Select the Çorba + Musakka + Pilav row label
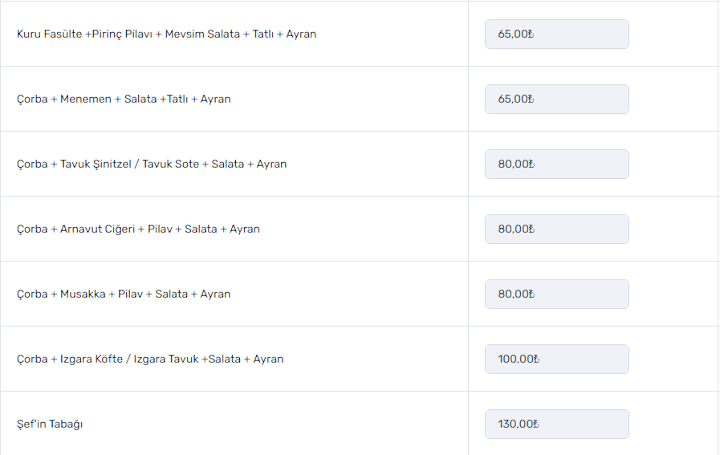Image resolution: width=720 pixels, height=455 pixels. (124, 294)
